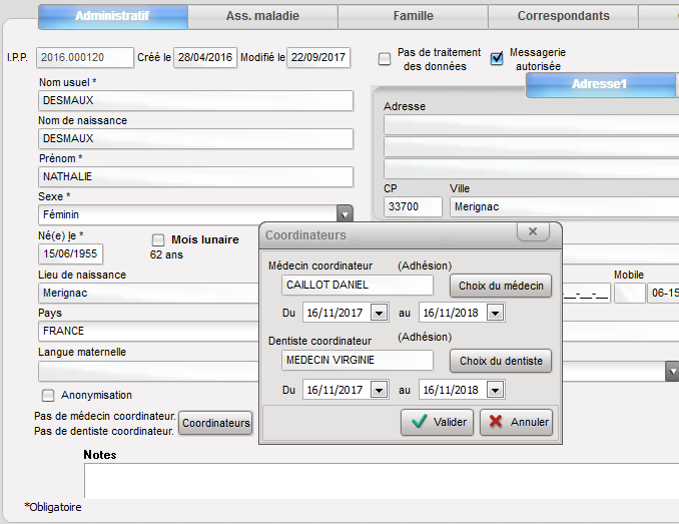
Task: Open the Ass. maladie tab
Action: (x=262, y=16)
